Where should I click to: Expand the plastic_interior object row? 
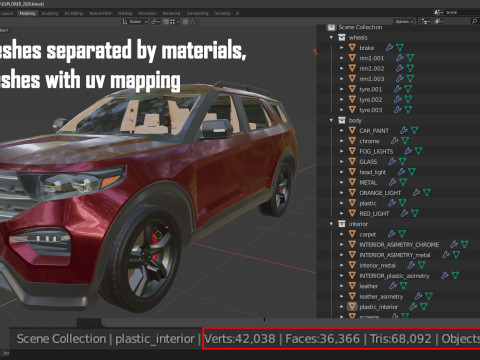point(342,306)
